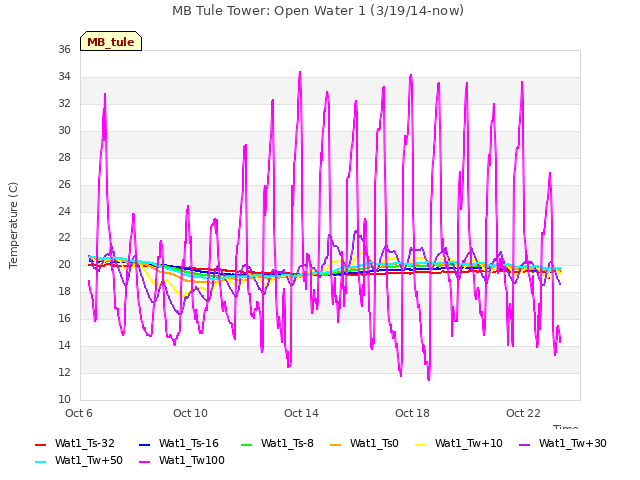The height and width of the screenshot is (480, 640).
Task: Click the MB_tule label box
Action: [x=111, y=41]
